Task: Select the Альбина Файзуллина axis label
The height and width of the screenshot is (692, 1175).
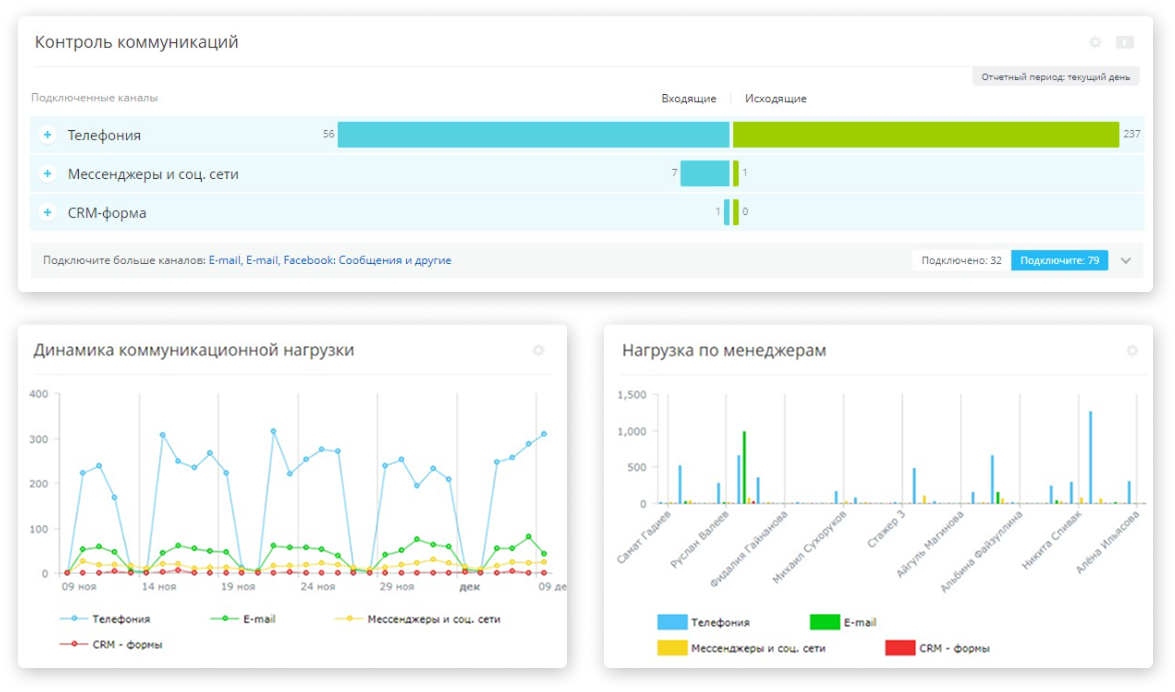Action: 982,552
